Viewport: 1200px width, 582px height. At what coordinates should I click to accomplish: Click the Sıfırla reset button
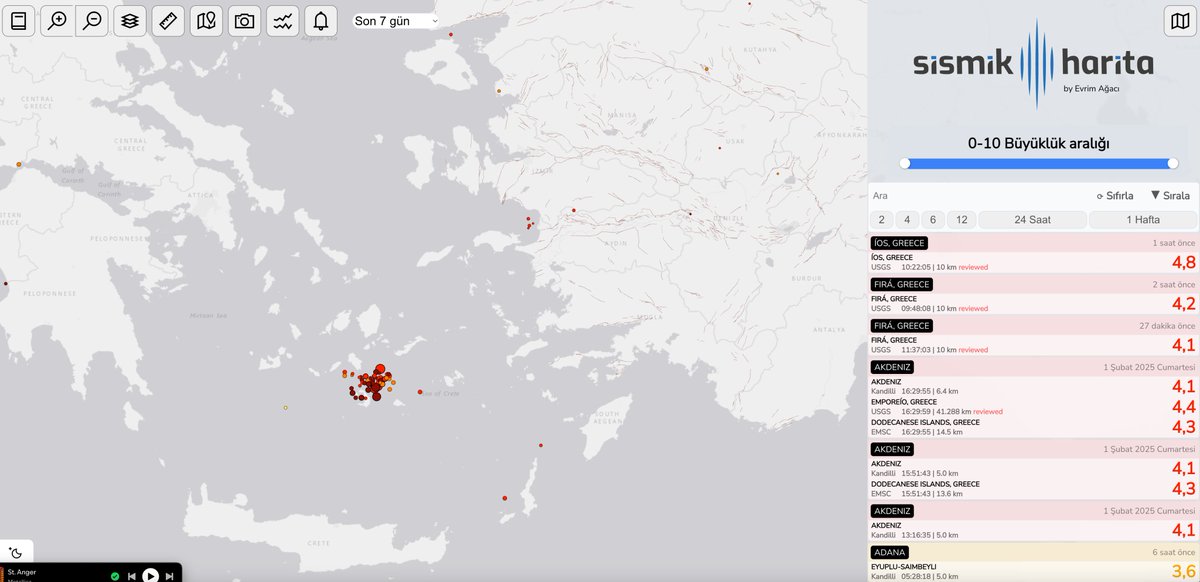coord(1115,196)
